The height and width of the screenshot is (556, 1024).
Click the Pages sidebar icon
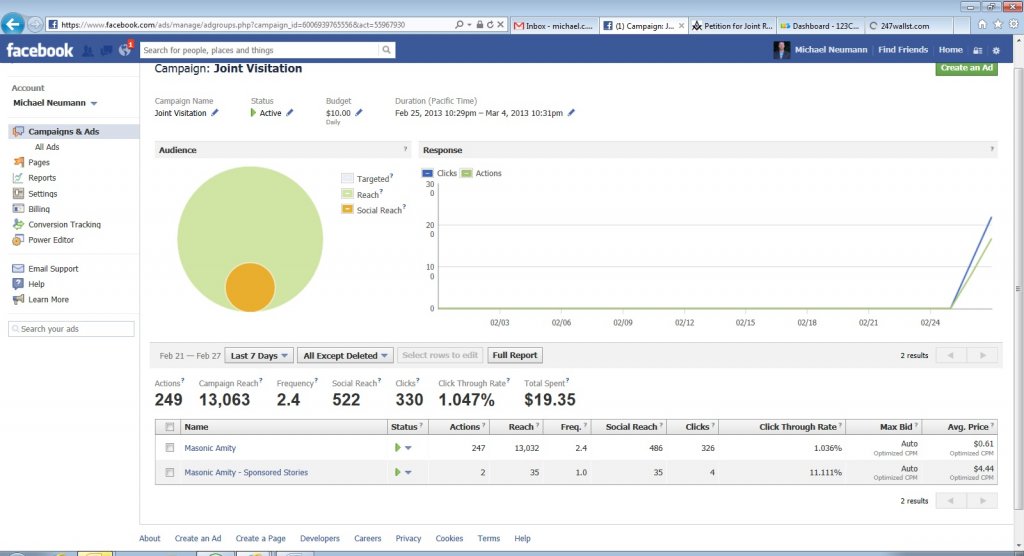(18, 162)
